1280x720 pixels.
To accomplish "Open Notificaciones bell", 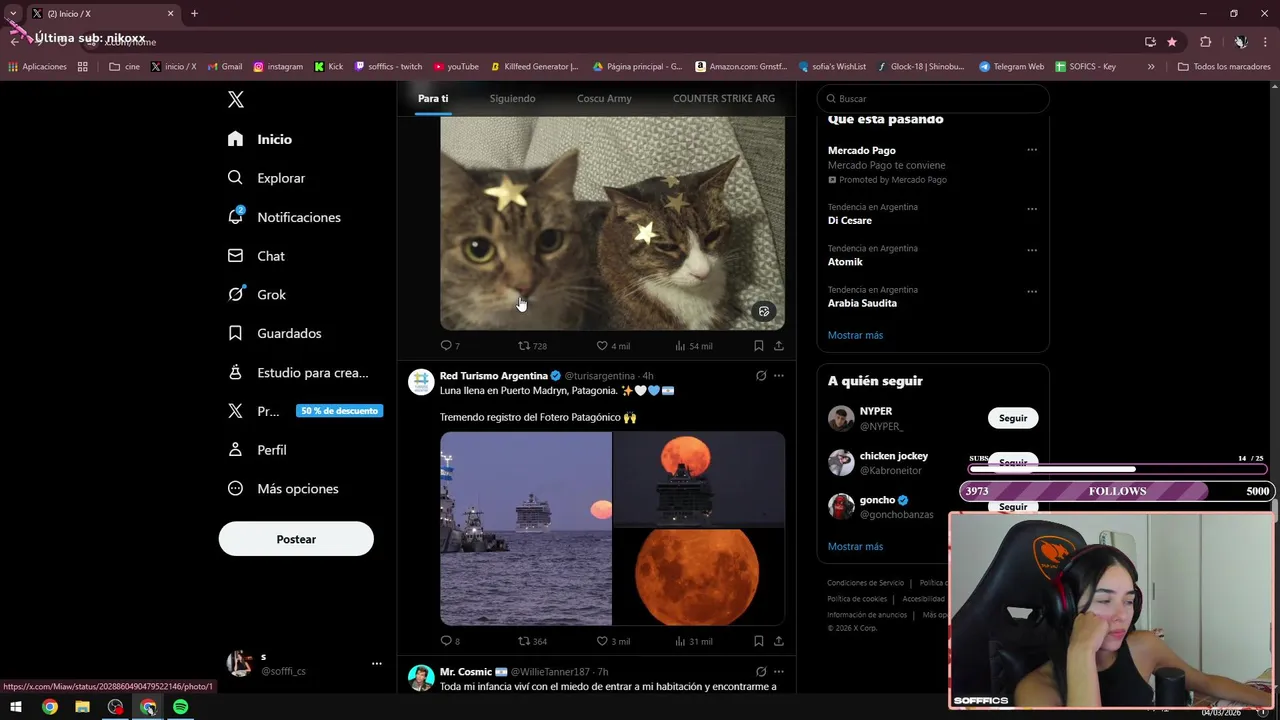I will click(284, 217).
